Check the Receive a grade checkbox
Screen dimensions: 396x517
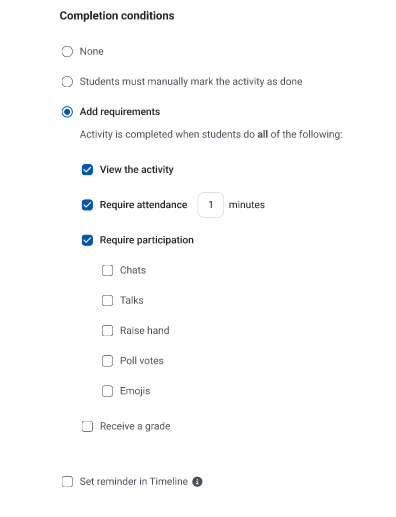(x=87, y=426)
